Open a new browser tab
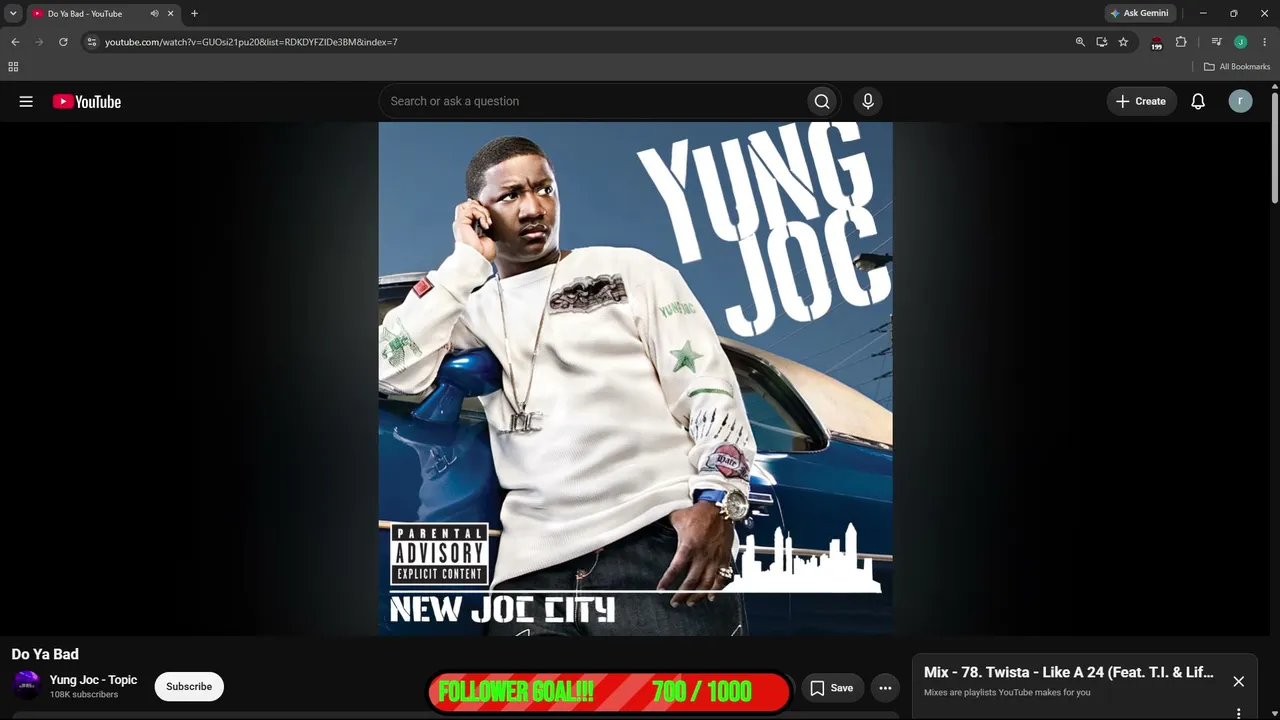Viewport: 1280px width, 720px height. 194,14
